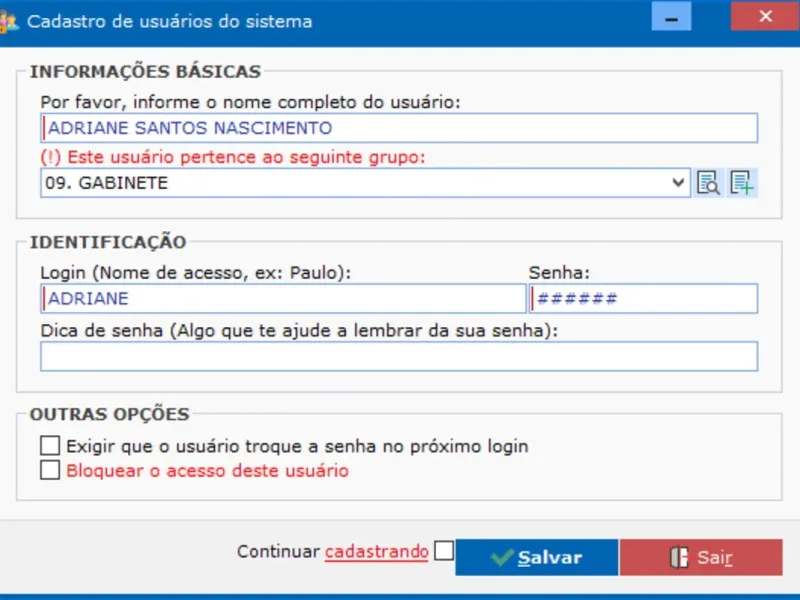Image resolution: width=800 pixels, height=600 pixels.
Task: Toggle the 'Continuar cadastrando' checkbox
Action: pos(444,551)
